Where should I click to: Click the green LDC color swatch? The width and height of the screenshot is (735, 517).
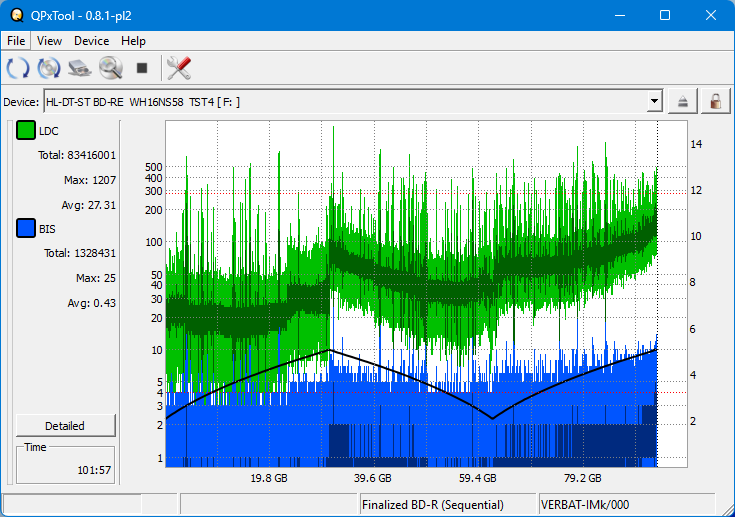click(25, 131)
